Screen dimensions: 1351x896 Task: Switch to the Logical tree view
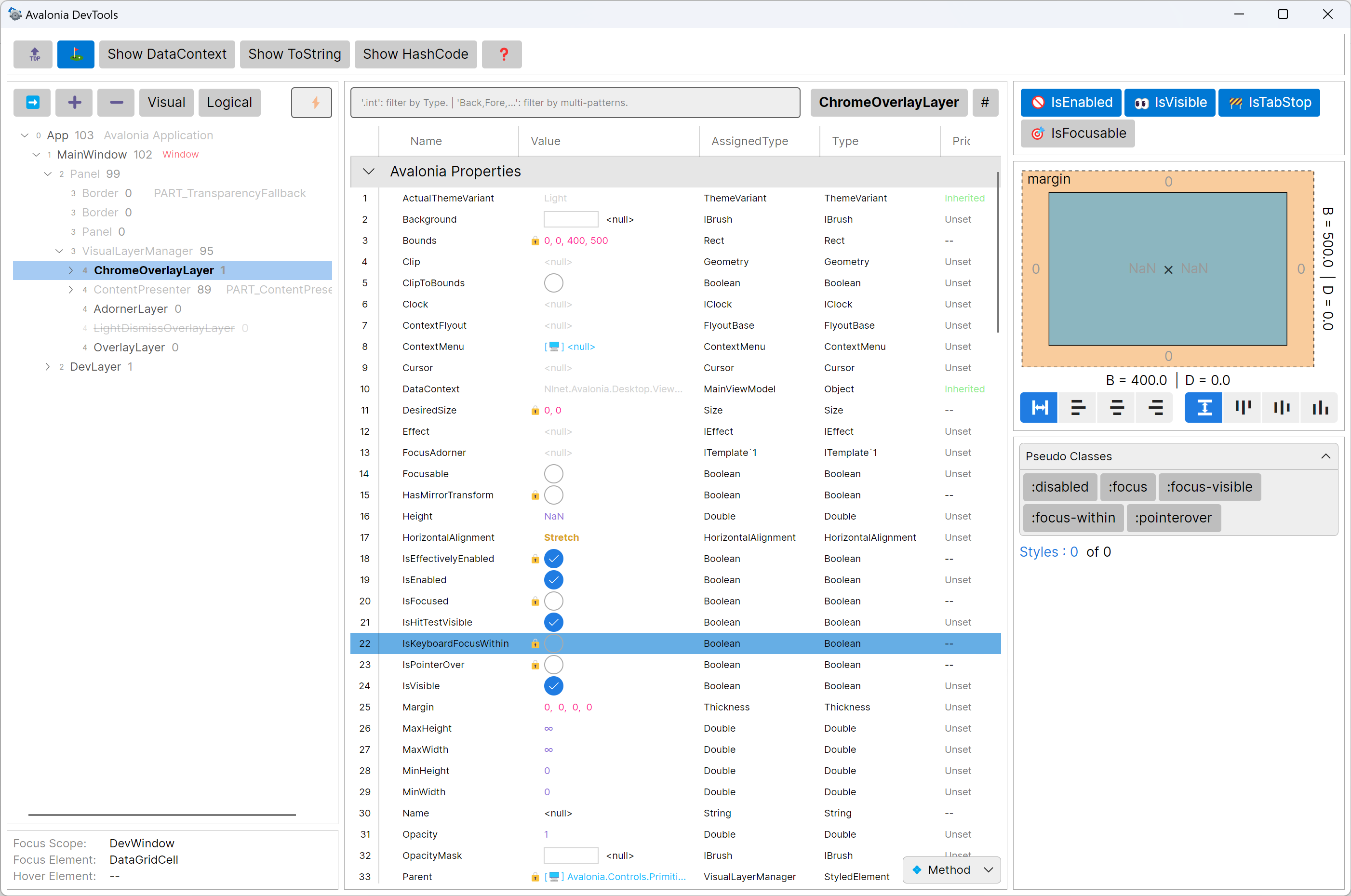click(229, 102)
